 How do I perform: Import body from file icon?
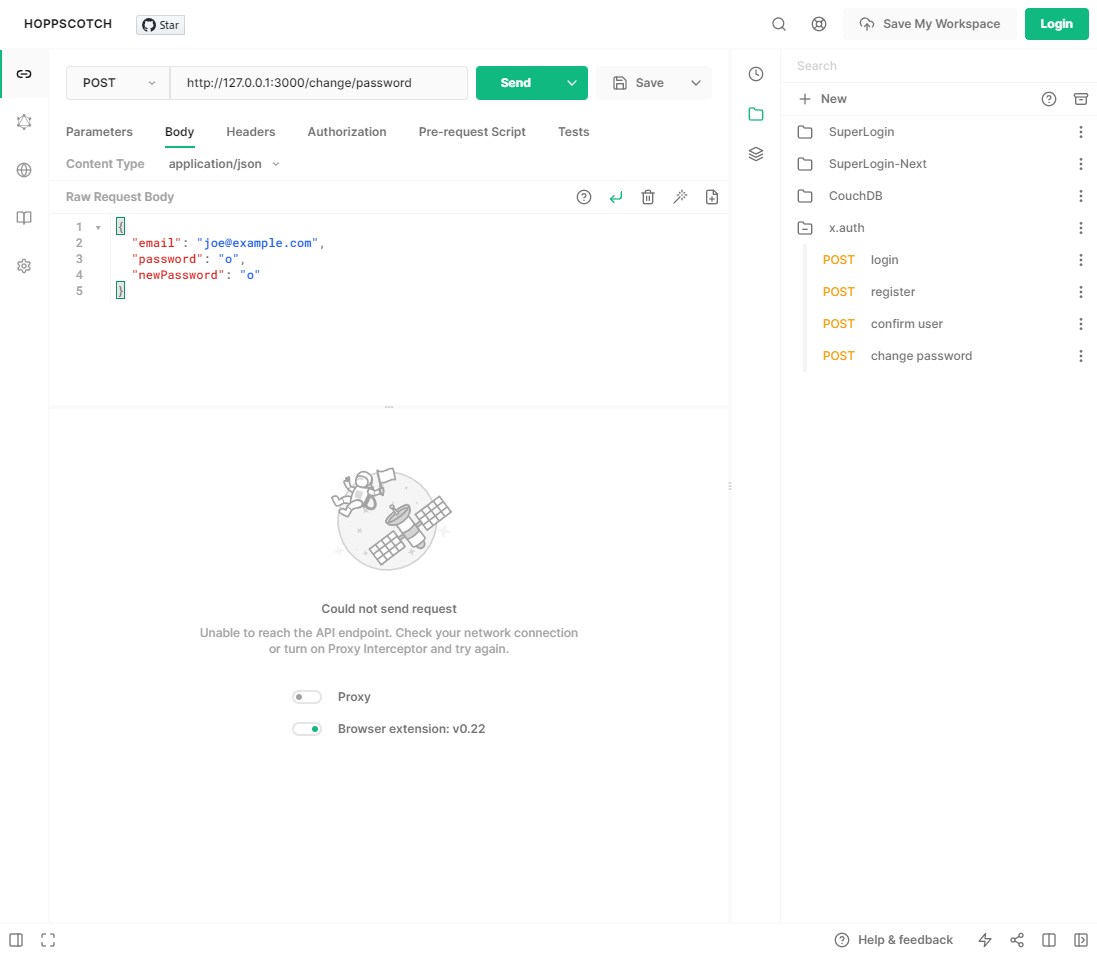click(x=712, y=197)
